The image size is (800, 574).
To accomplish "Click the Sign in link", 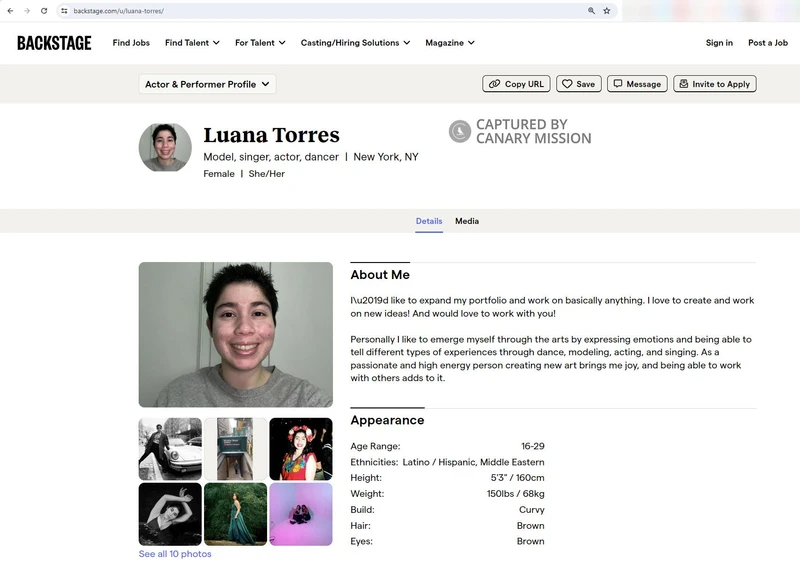I will (719, 43).
